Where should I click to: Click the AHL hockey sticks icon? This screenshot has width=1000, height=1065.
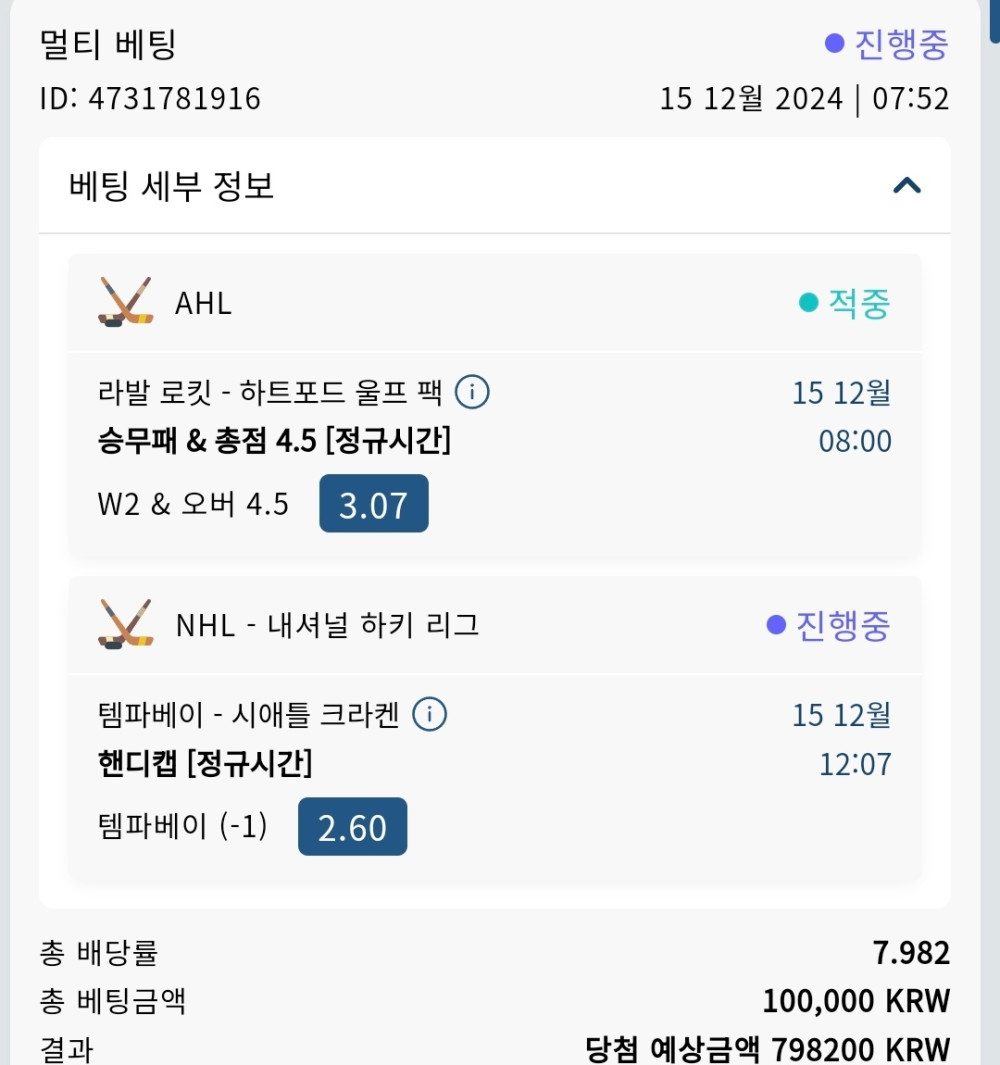tap(125, 302)
